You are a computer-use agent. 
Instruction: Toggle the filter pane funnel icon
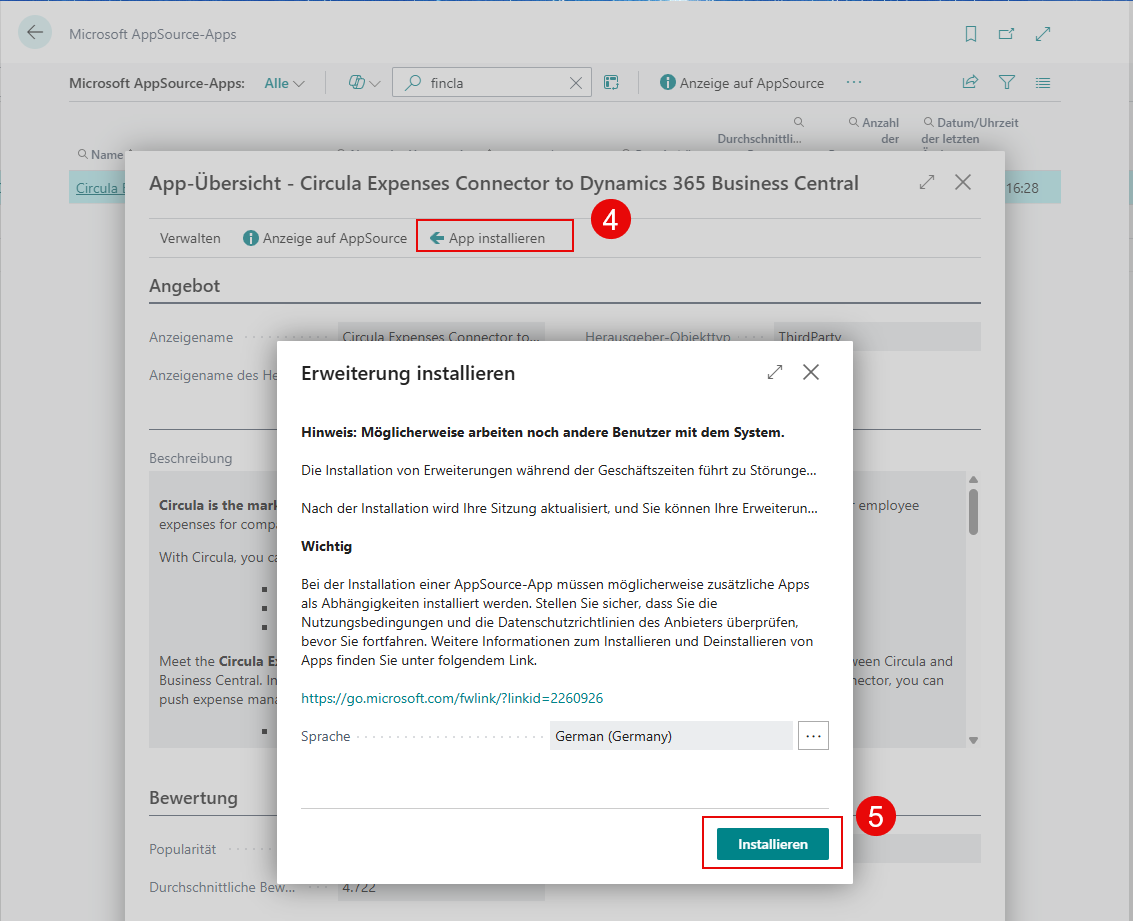coord(1007,82)
